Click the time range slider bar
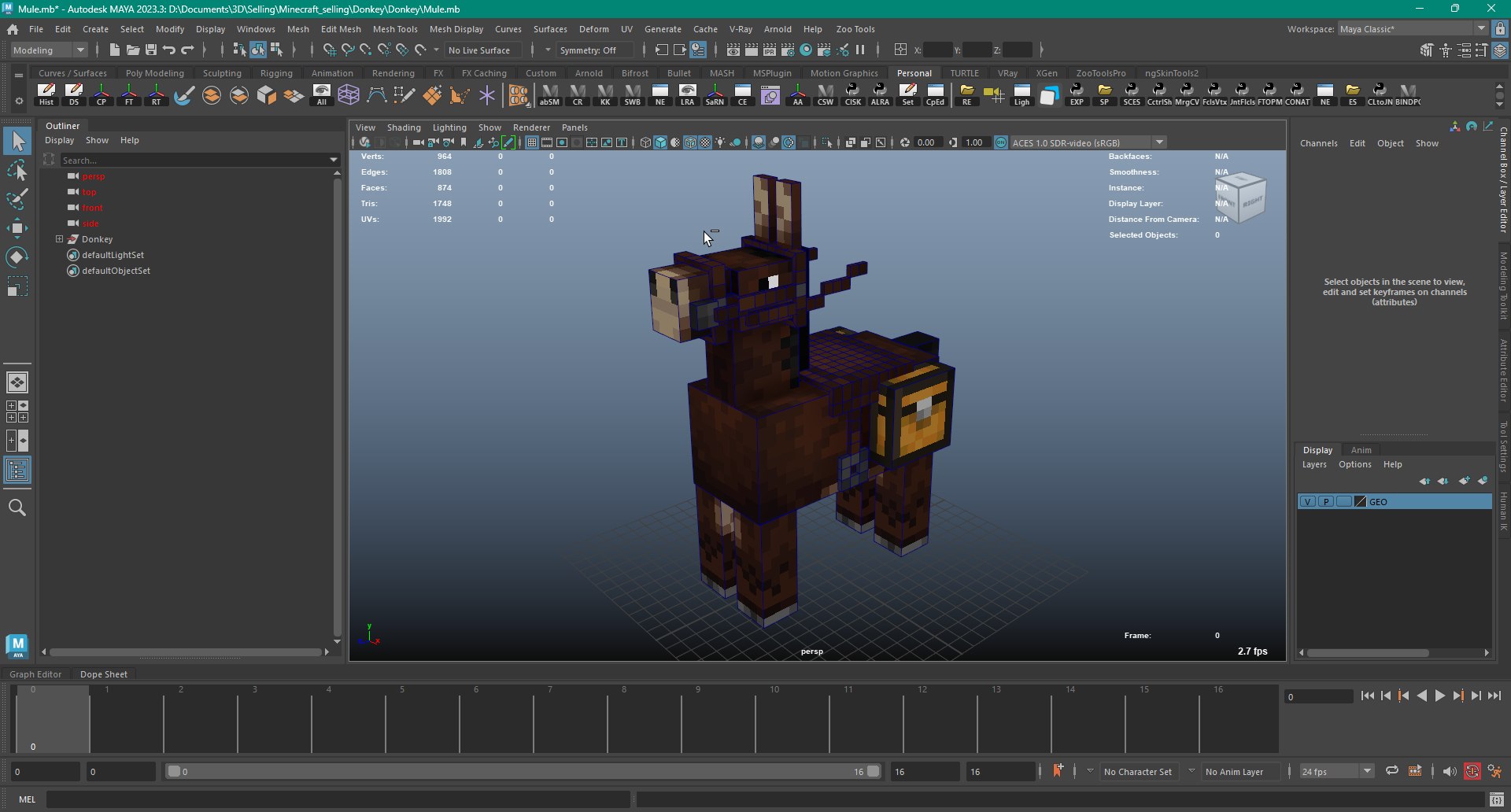 tap(523, 771)
